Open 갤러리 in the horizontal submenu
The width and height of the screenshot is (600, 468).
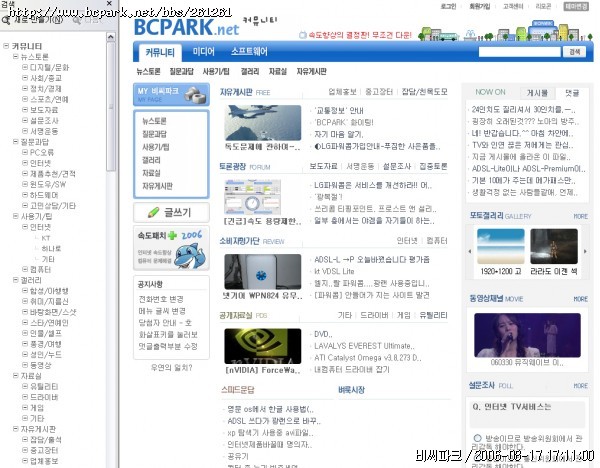pos(249,72)
